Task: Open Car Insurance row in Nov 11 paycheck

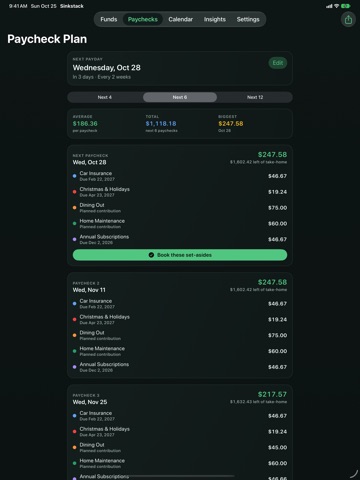Action: [180, 304]
